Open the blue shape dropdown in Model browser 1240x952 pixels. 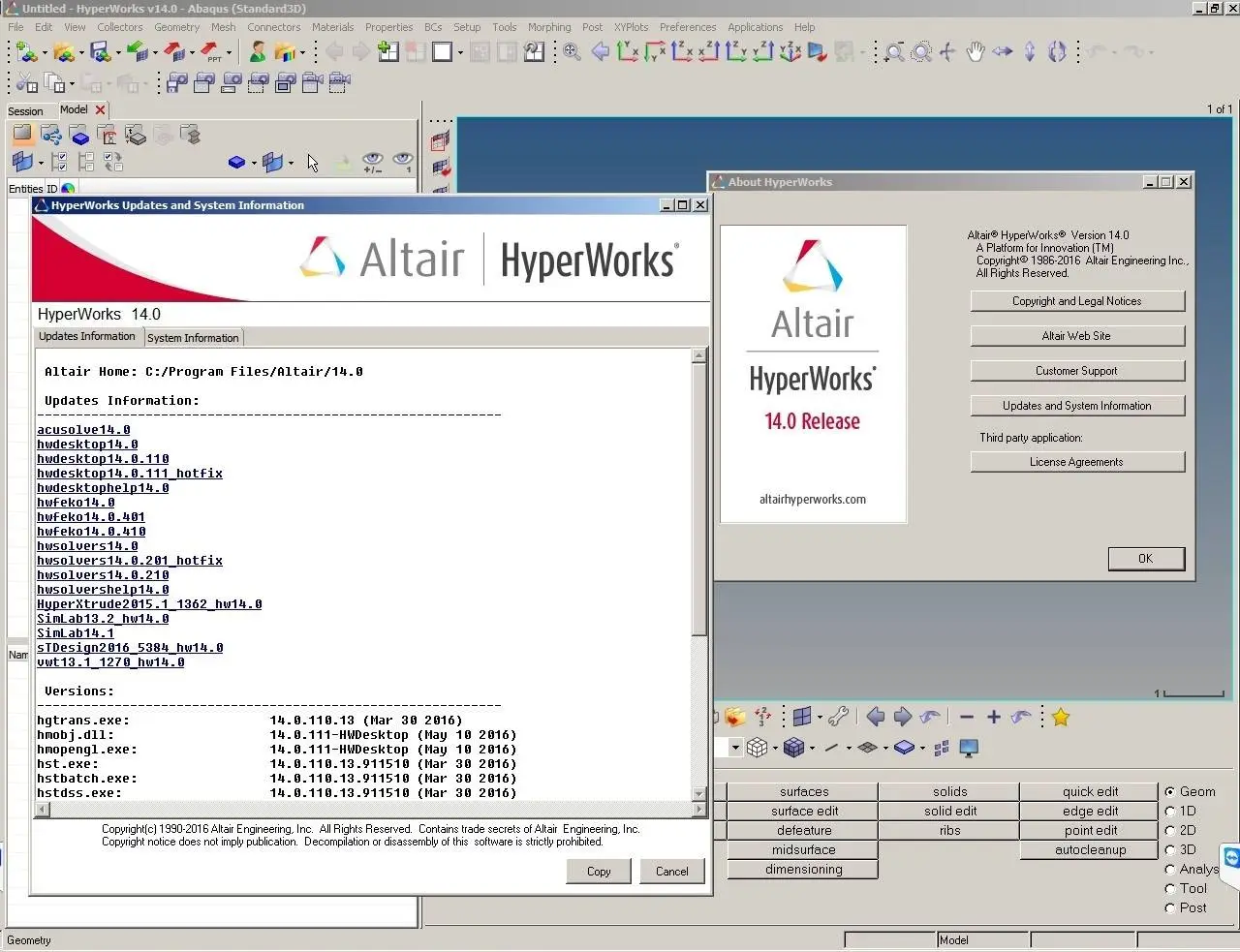(x=254, y=163)
